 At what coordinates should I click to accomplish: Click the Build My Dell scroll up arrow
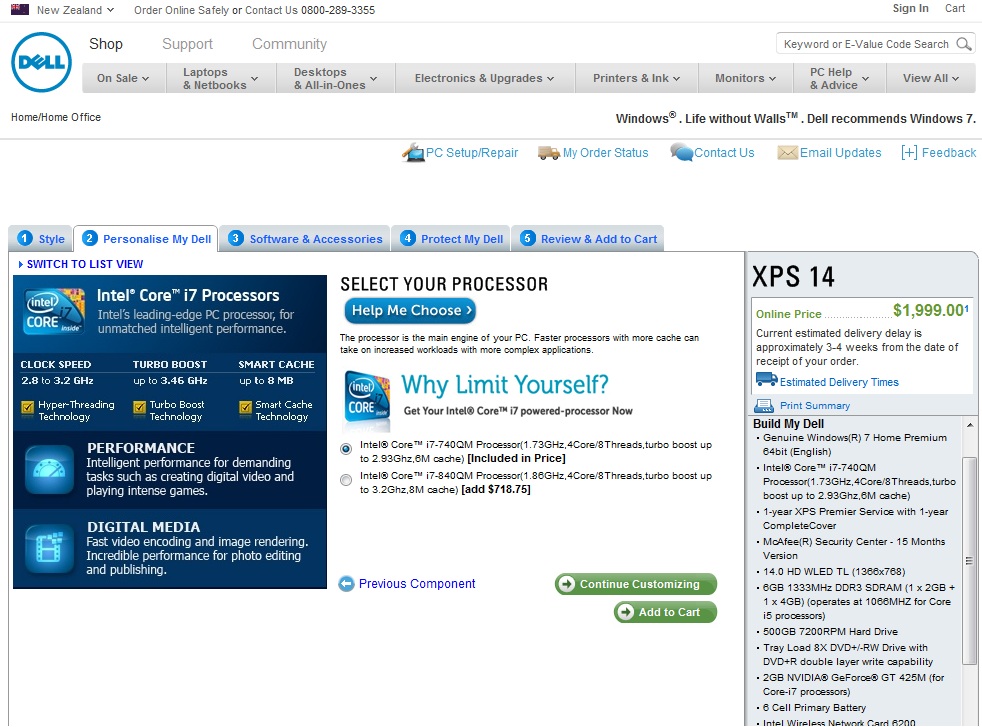[969, 425]
